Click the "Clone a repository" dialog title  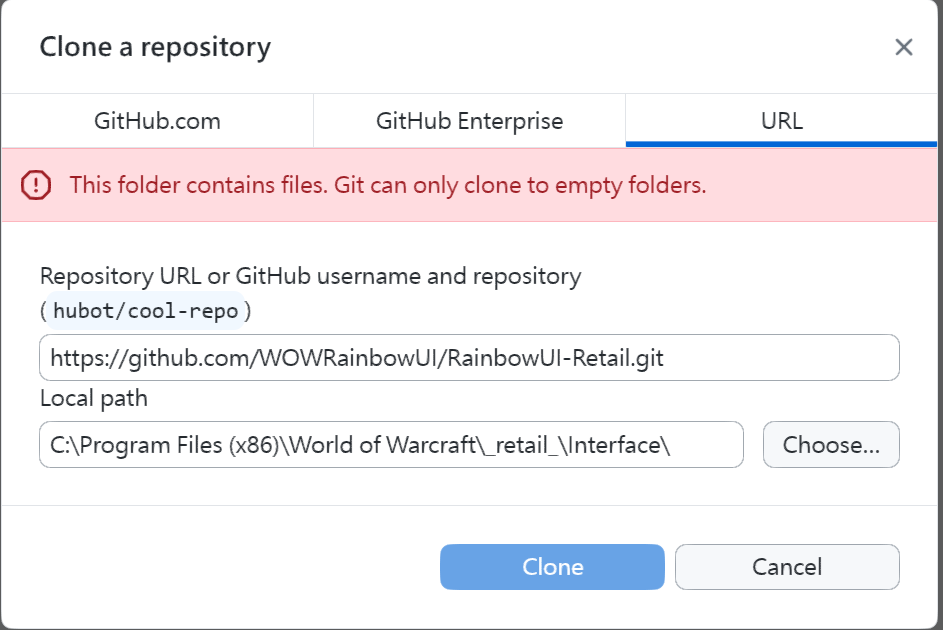click(x=155, y=47)
